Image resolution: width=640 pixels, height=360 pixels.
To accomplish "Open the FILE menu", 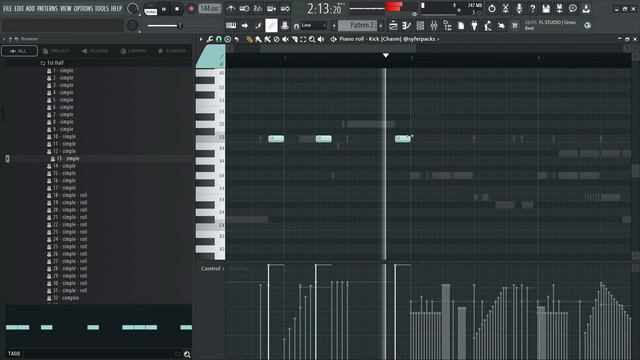I will 7,9.
